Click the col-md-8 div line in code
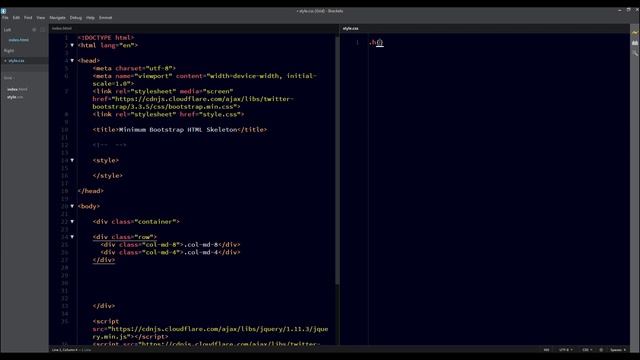 pyautogui.click(x=171, y=244)
